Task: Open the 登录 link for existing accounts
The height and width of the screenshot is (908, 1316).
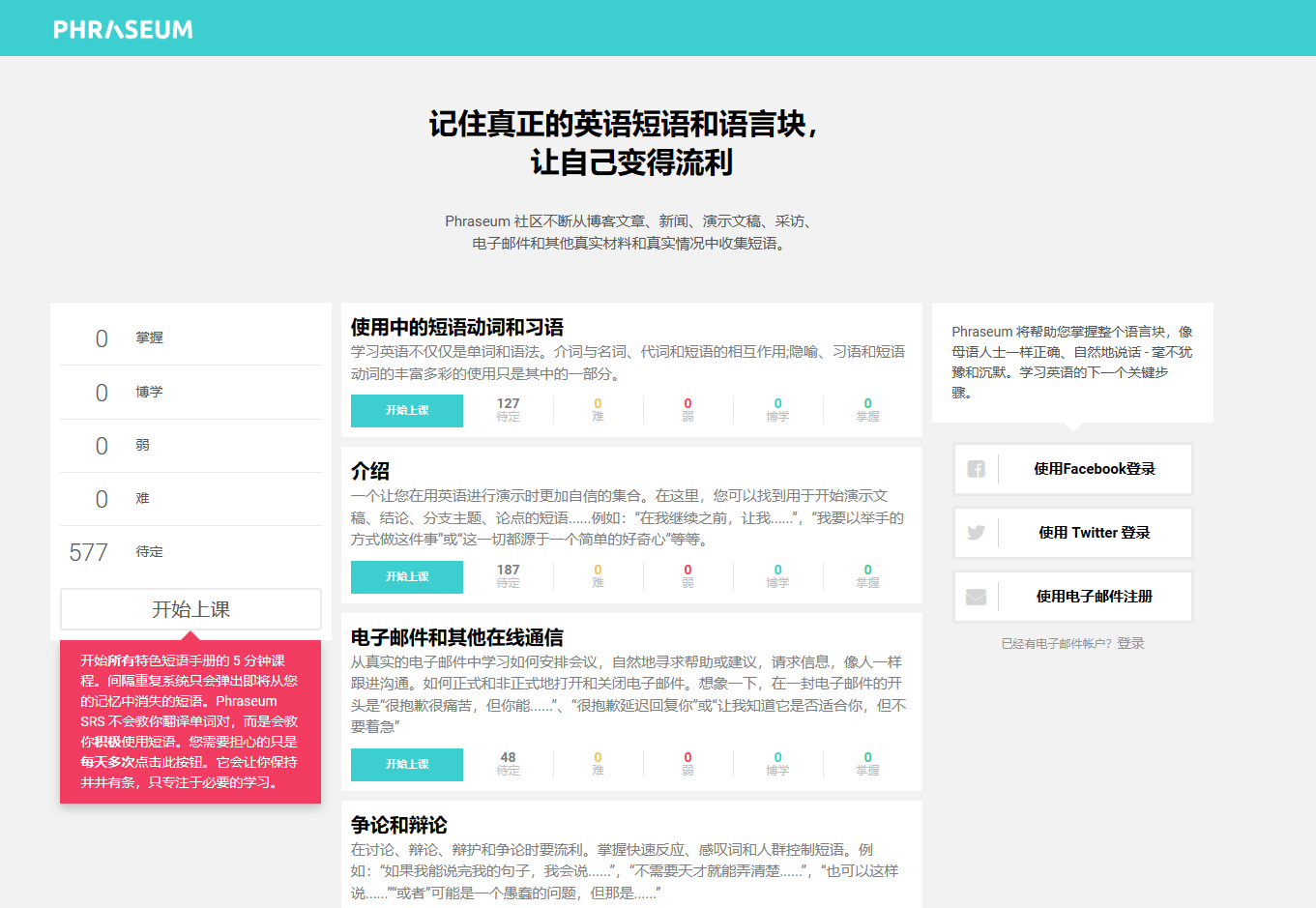Action: (1130, 643)
